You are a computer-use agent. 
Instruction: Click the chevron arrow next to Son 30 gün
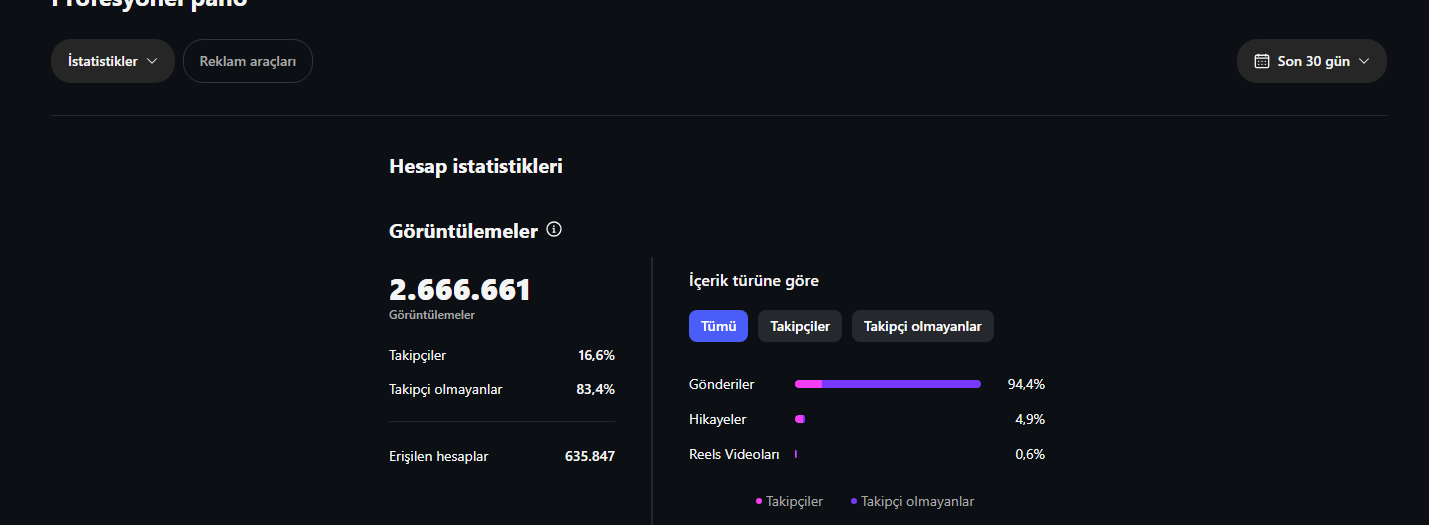click(x=1364, y=61)
